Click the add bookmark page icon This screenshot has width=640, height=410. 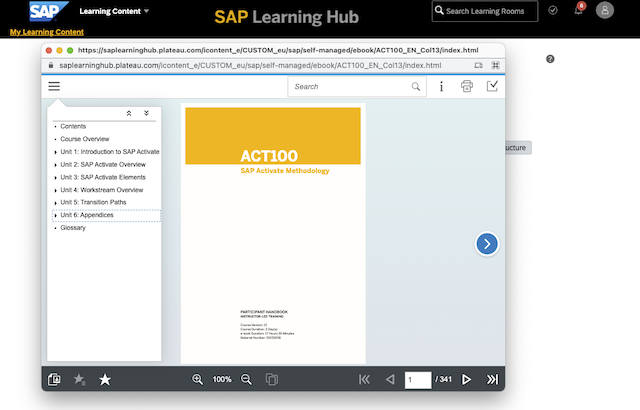(54, 379)
